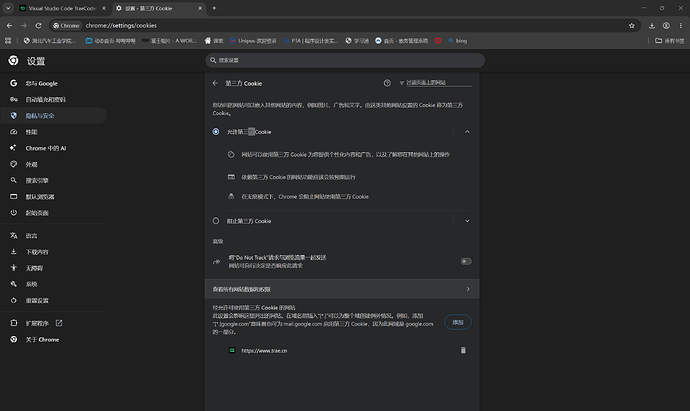This screenshot has width=690, height=411.
Task: Open the 起始页面 settings section
Action: [54, 213]
